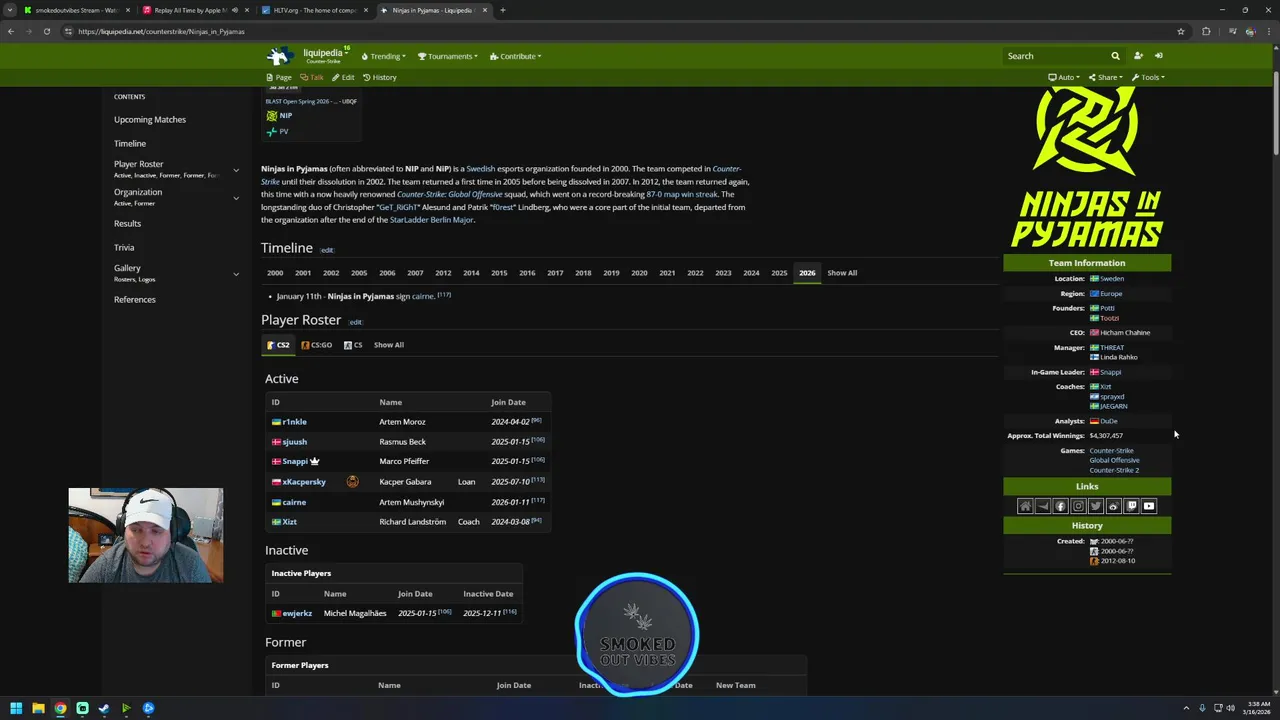Open player r1nkle's page
1280x720 pixels.
point(294,422)
